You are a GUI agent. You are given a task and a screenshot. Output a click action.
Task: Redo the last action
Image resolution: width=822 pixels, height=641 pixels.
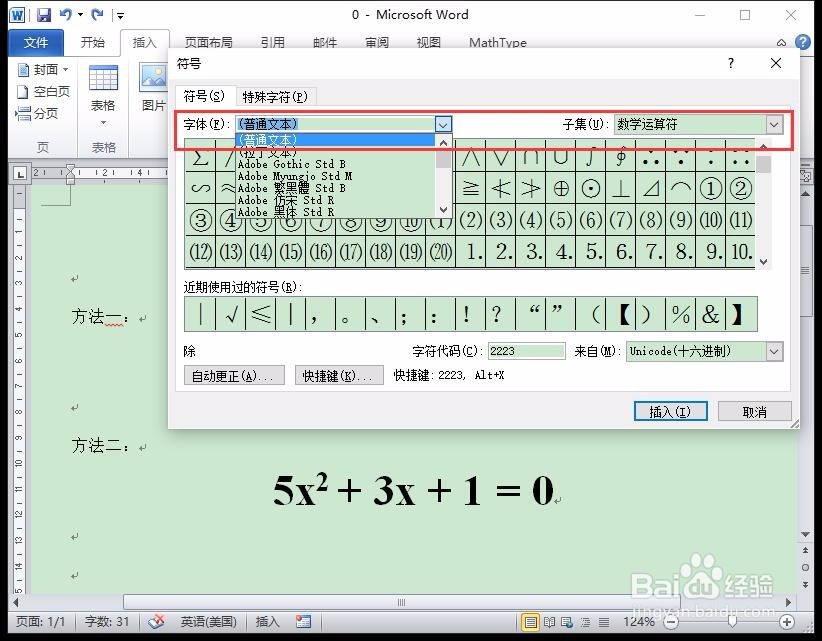click(x=97, y=15)
